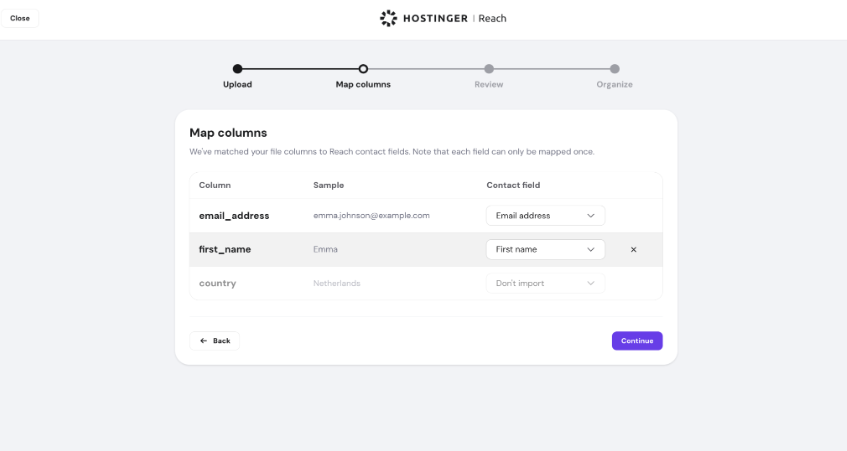Screen dimensions: 847x451
Task: Select the first_name column name
Action: click(225, 250)
